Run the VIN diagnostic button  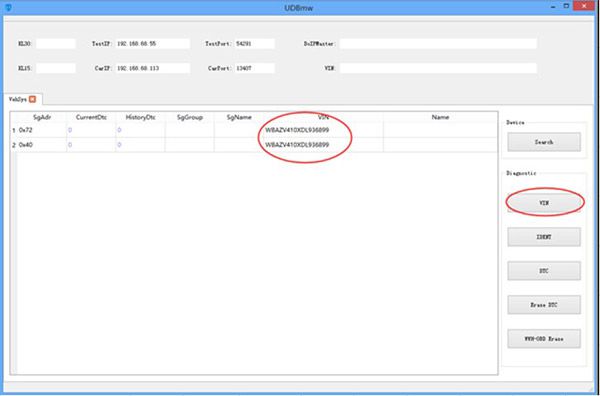(x=544, y=203)
